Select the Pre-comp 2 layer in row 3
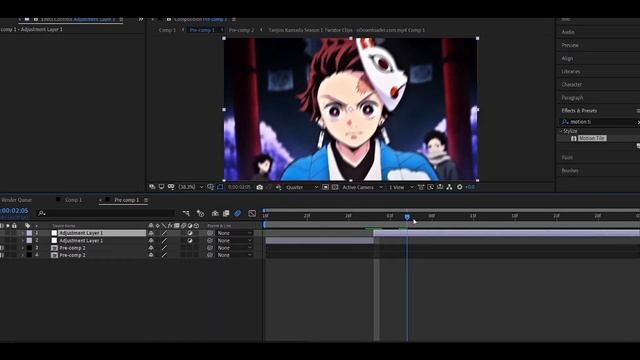 [72, 248]
